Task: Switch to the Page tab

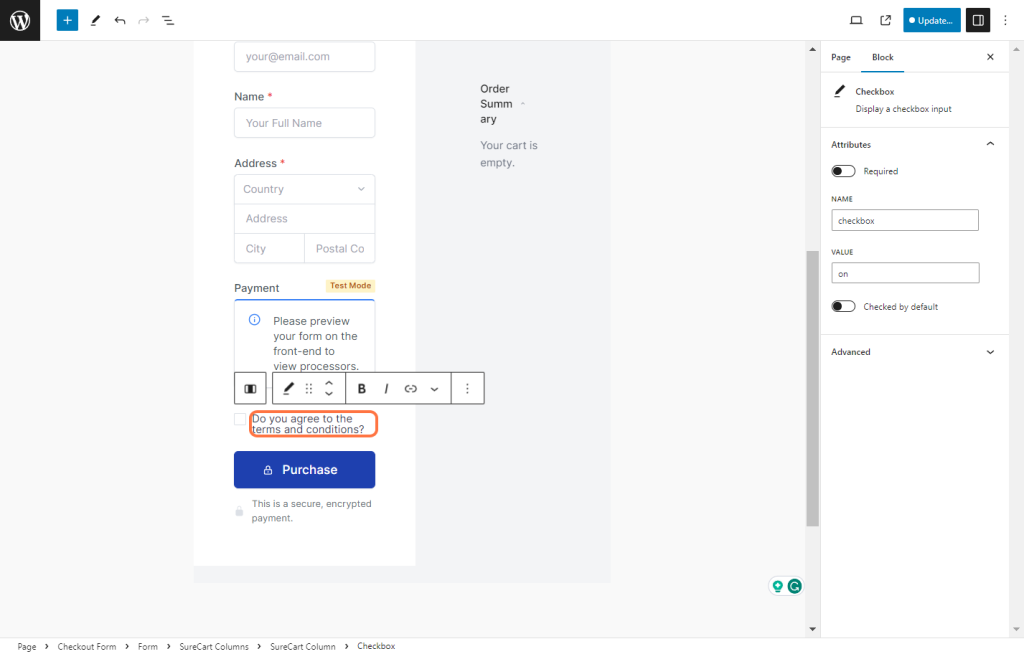Action: coord(840,57)
